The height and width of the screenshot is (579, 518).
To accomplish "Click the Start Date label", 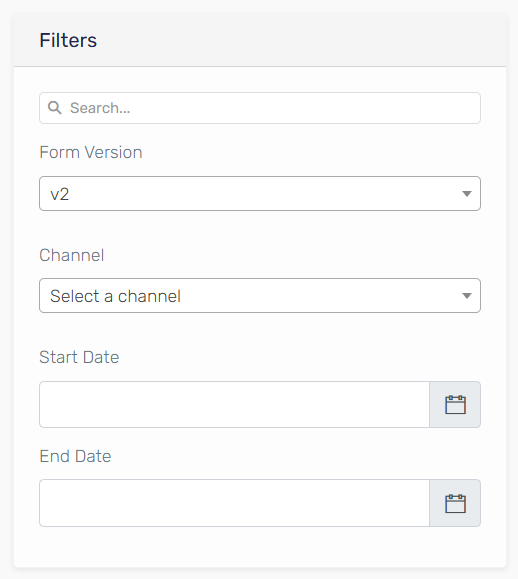I will pyautogui.click(x=79, y=357).
